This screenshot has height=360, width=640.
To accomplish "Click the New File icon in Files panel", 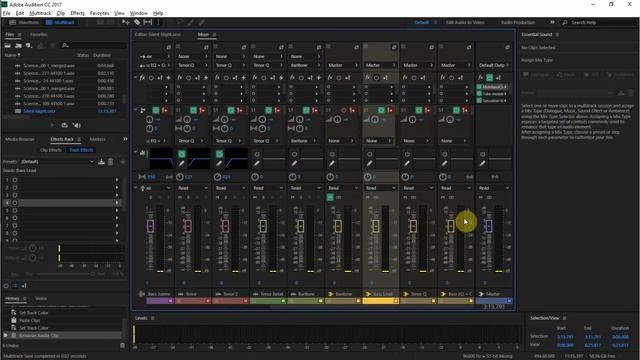I will point(29,45).
